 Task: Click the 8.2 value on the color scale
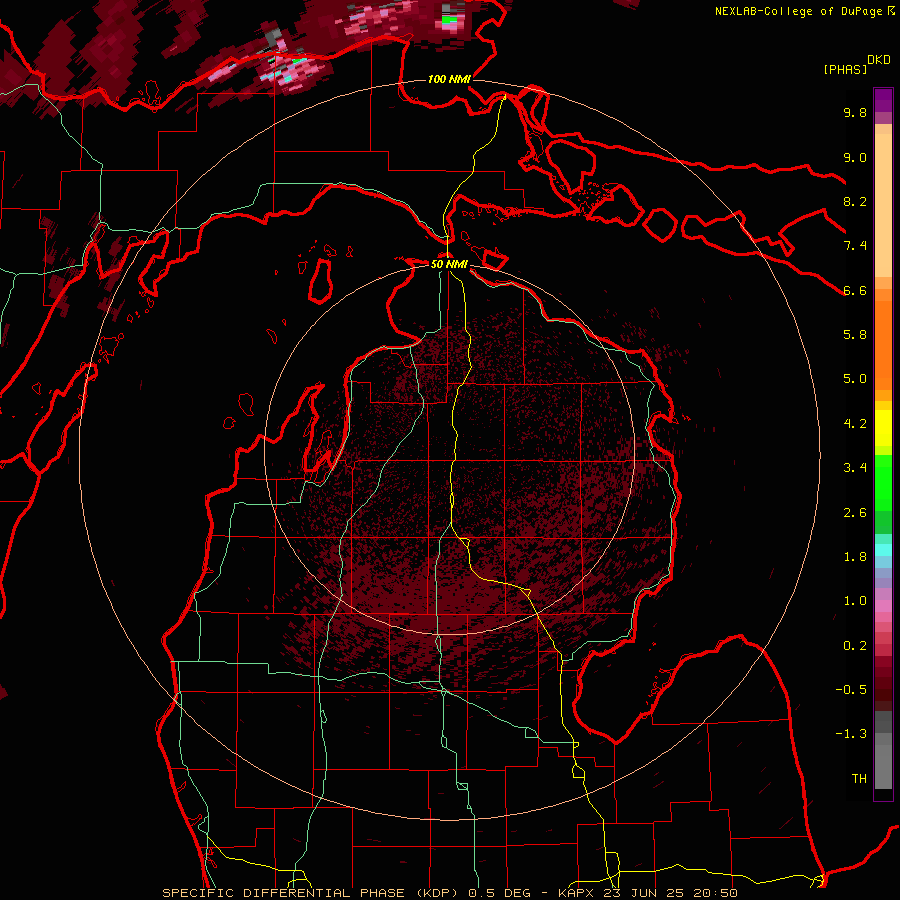[x=855, y=201]
